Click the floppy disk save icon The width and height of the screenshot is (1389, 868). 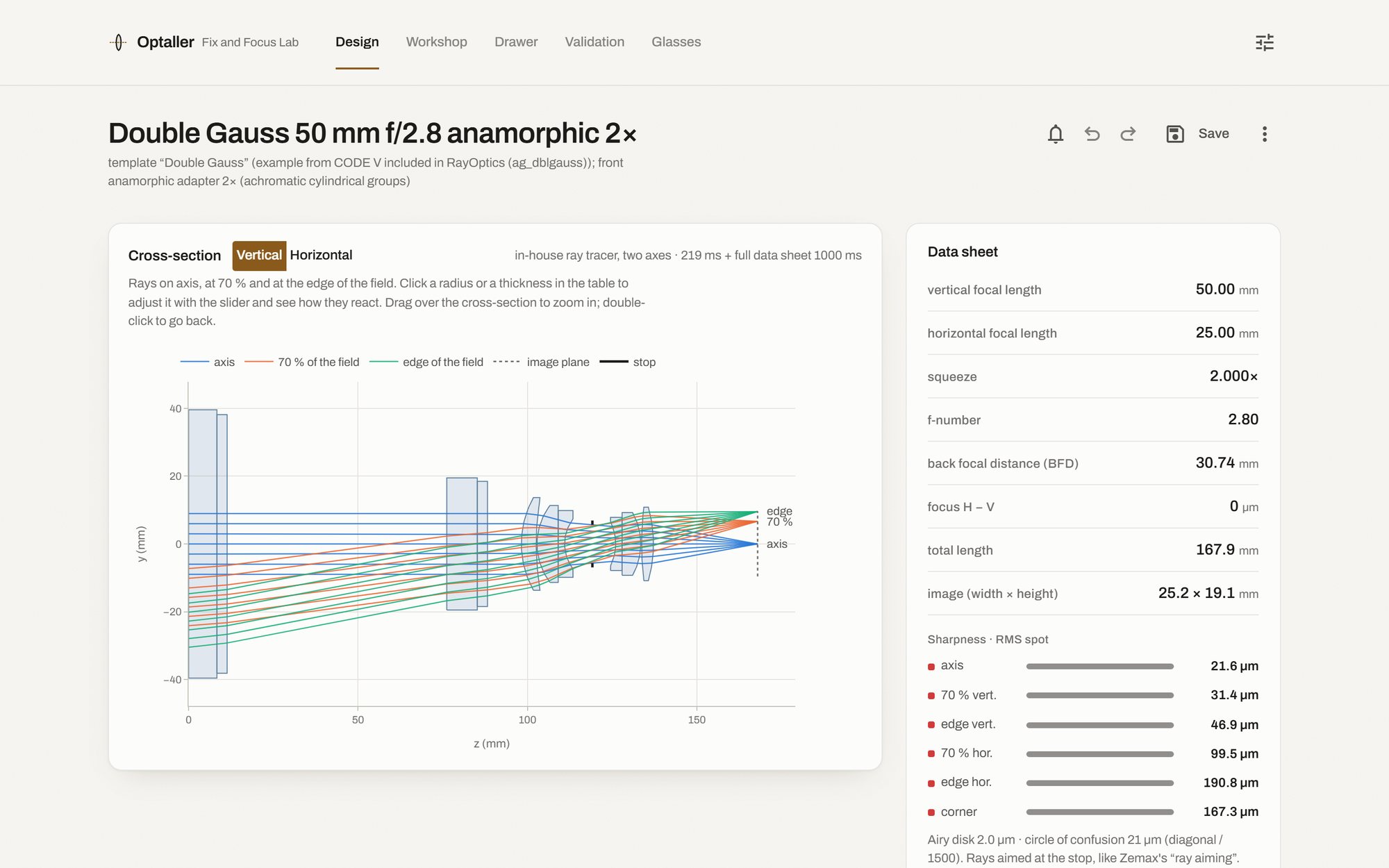1174,134
